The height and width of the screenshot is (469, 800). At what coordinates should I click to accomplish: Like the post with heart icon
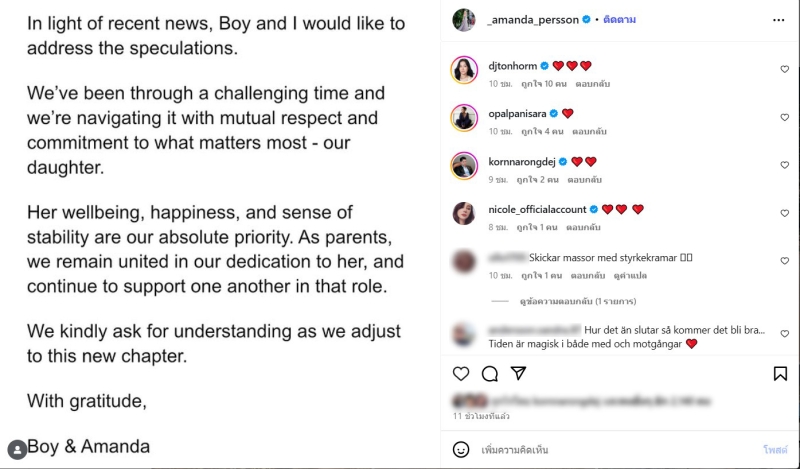coord(461,373)
